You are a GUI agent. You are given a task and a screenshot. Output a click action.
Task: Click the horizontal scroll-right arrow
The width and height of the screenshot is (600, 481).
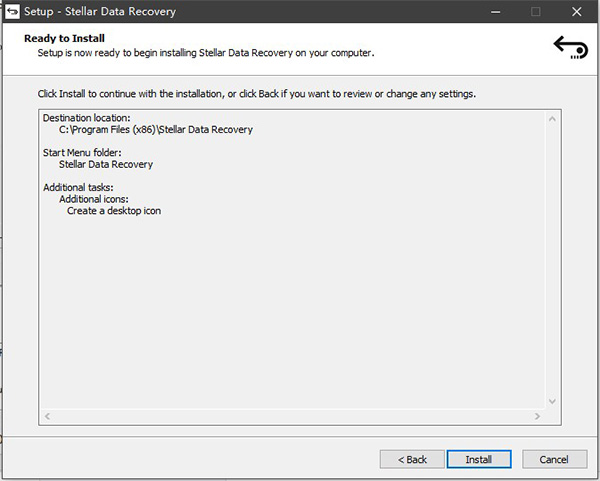[x=537, y=416]
